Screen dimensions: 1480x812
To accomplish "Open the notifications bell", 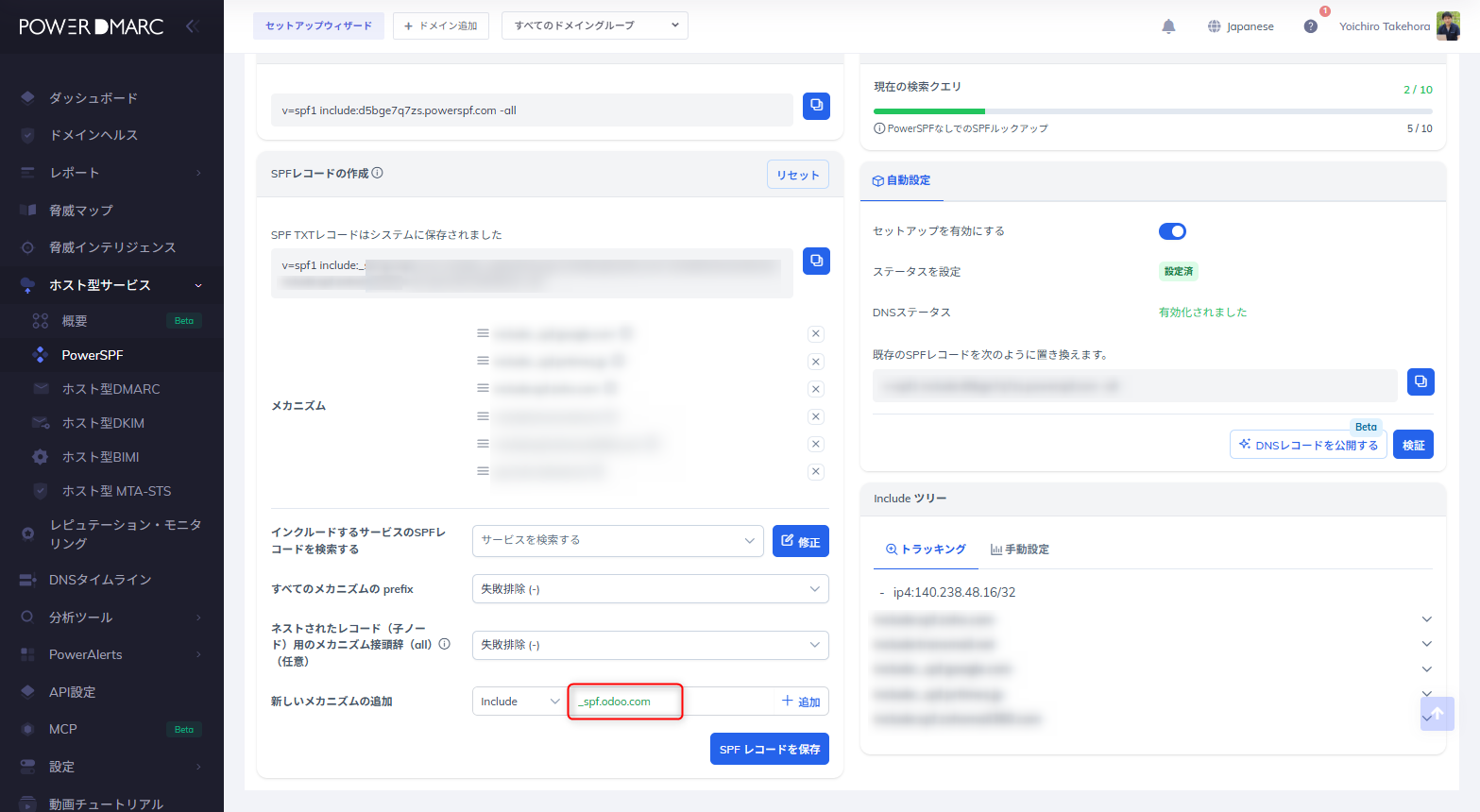I will click(x=1168, y=26).
